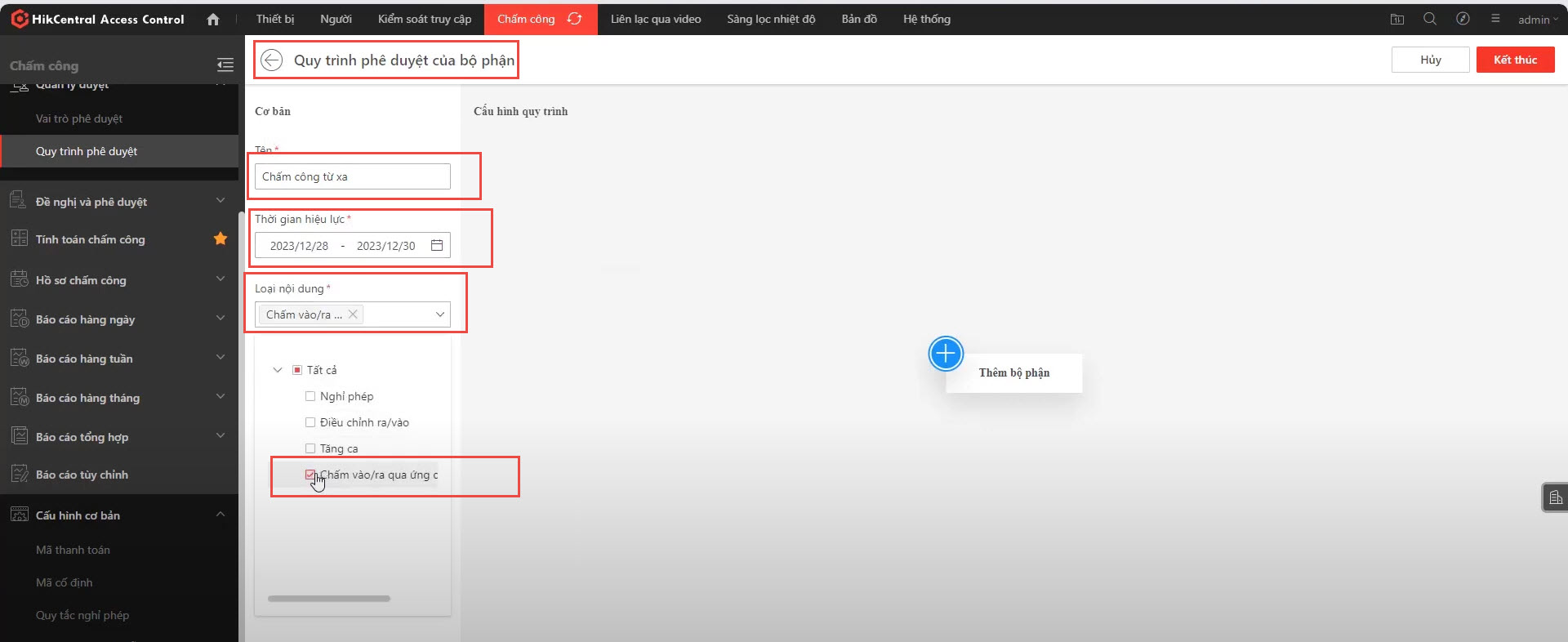
Task: Collapse the 'Tất cả' tree node
Action: 278,370
